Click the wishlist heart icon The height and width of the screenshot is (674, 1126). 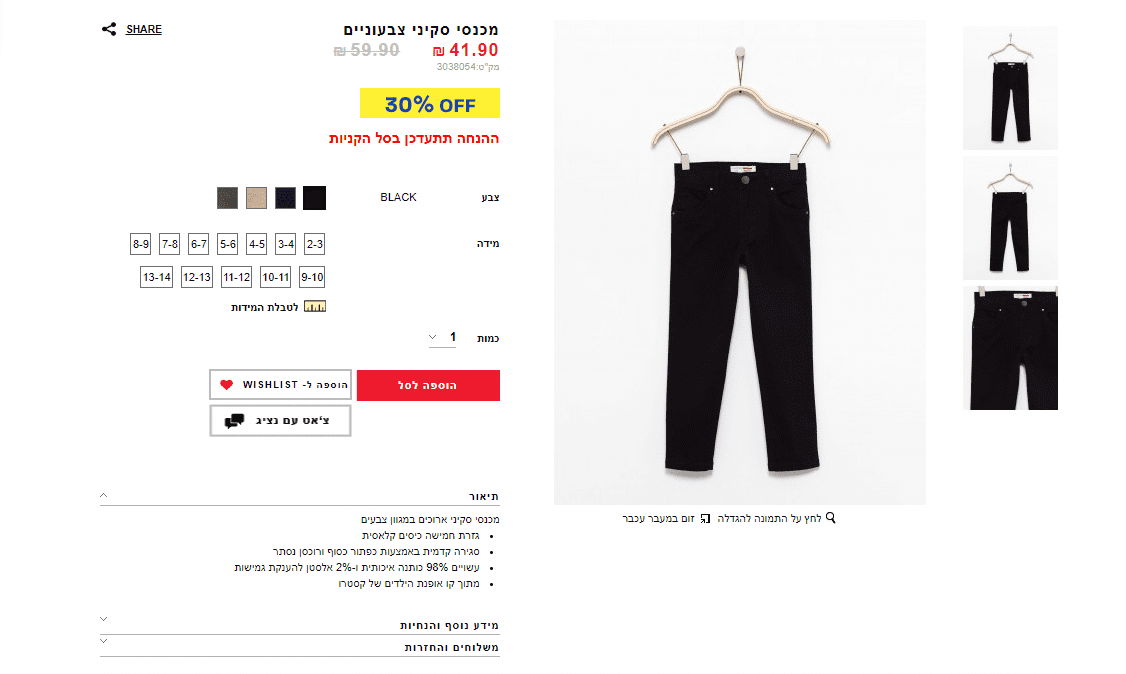[x=226, y=385]
